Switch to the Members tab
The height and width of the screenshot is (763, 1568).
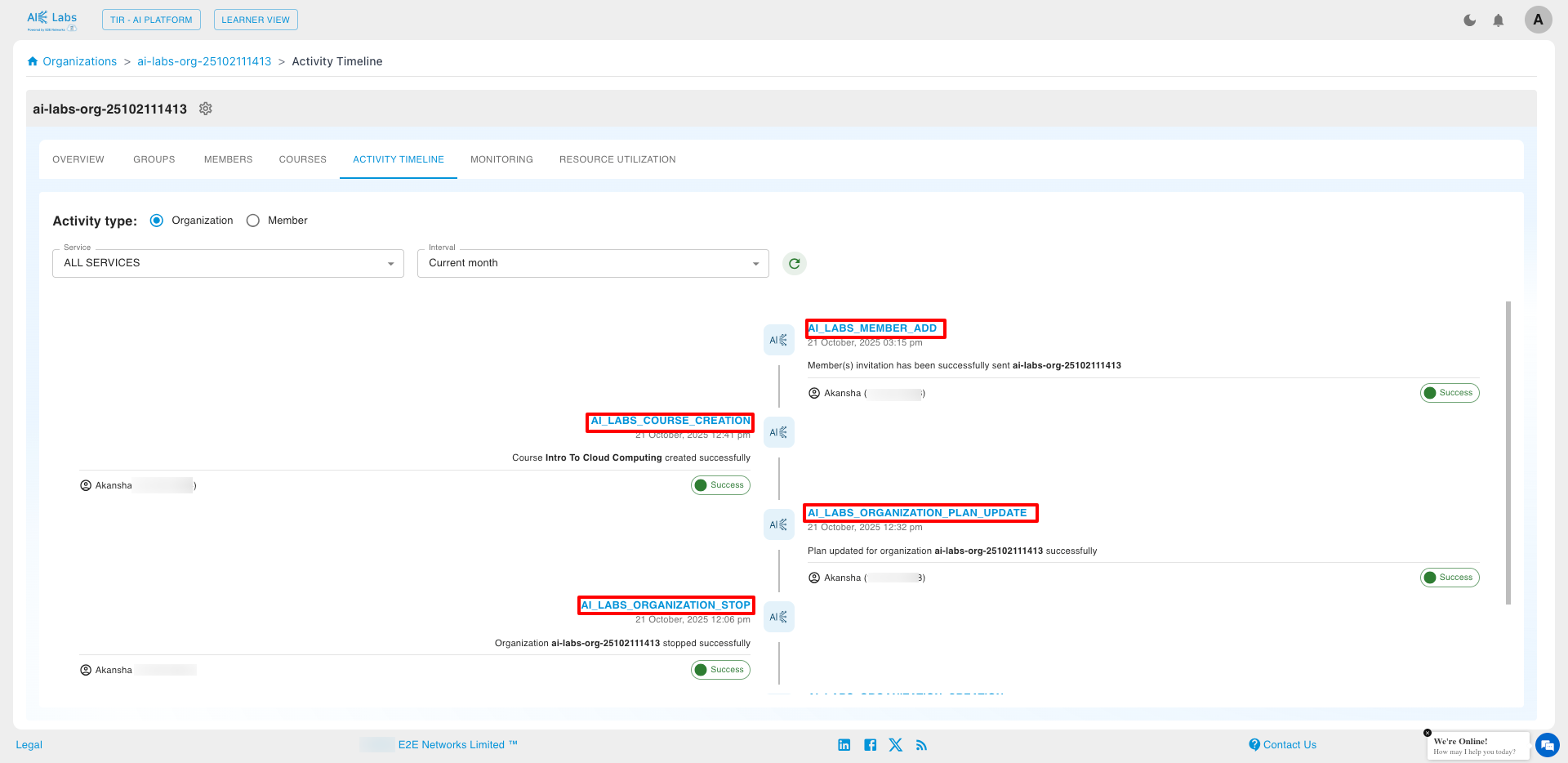pos(229,159)
